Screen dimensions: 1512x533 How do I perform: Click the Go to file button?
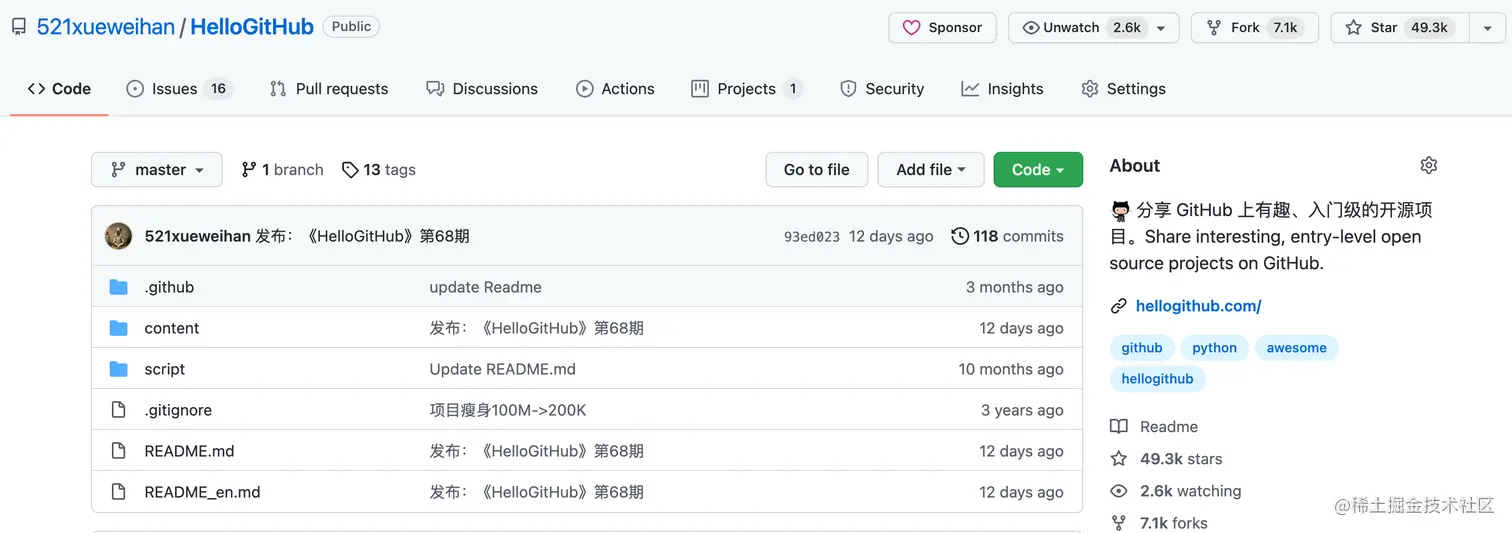point(816,170)
